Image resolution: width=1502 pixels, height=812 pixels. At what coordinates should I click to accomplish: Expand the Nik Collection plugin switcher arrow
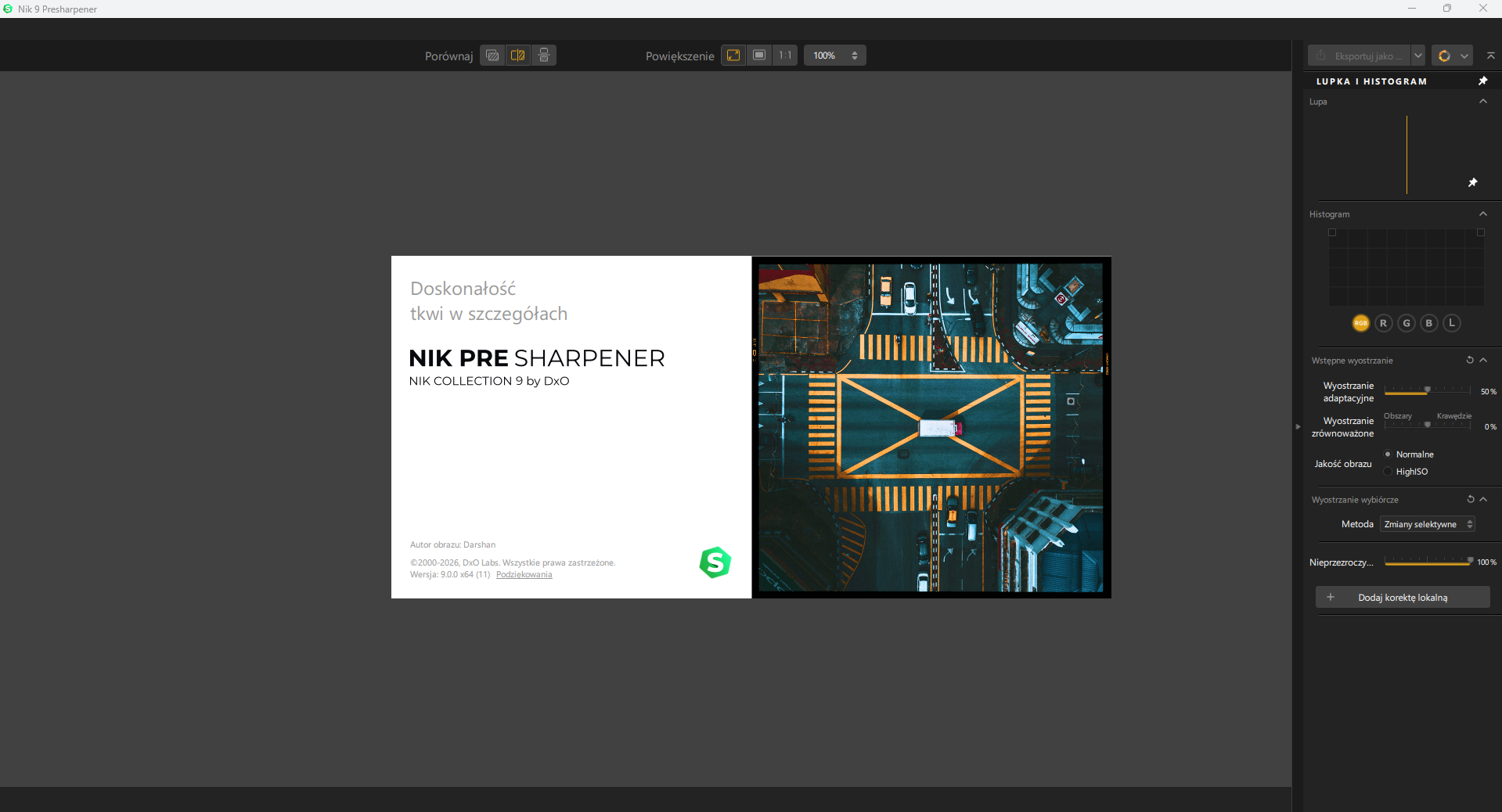(1464, 56)
